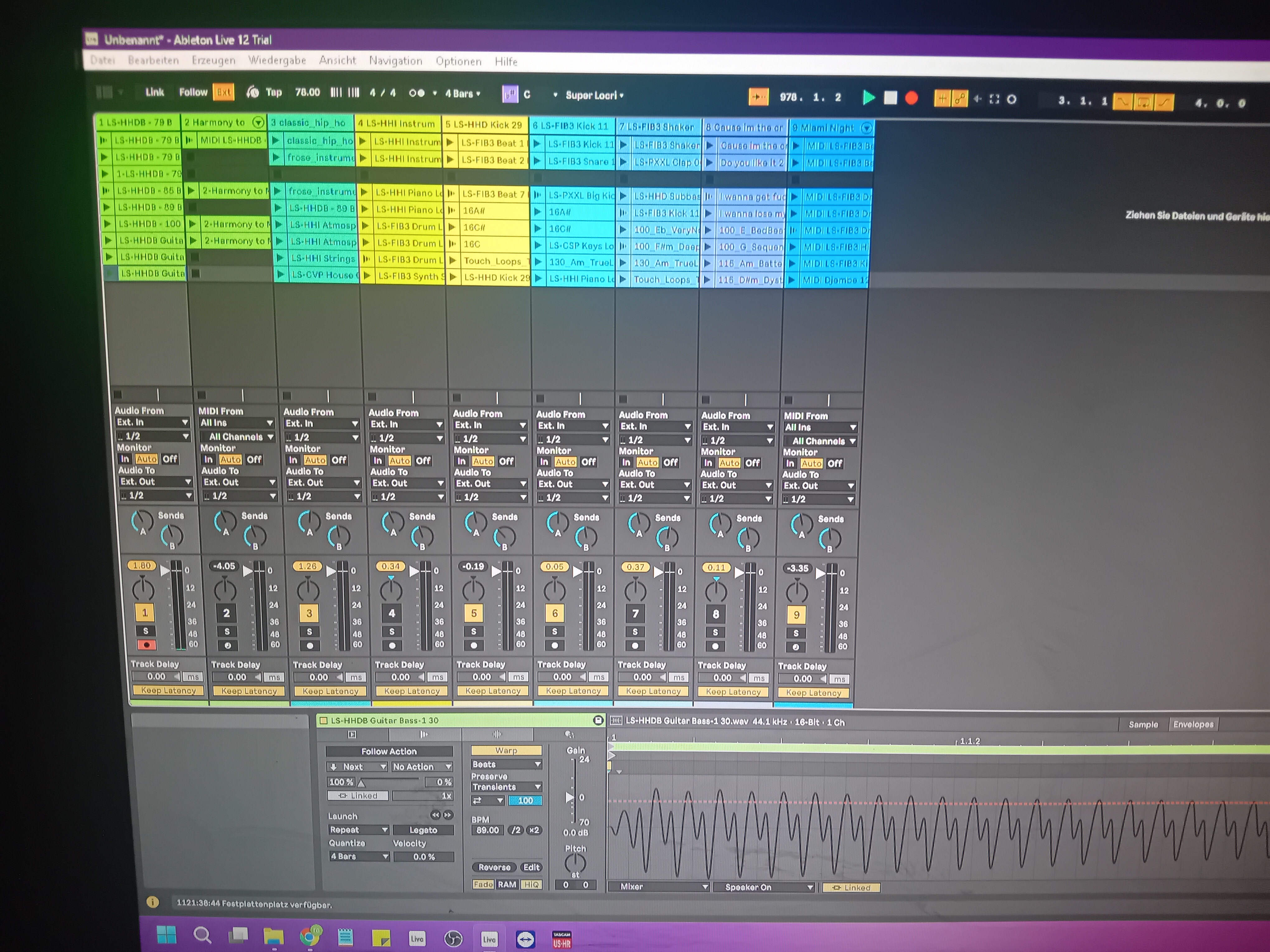Disarm track 1 record arm button
This screenshot has height=952, width=1270.
click(x=146, y=645)
